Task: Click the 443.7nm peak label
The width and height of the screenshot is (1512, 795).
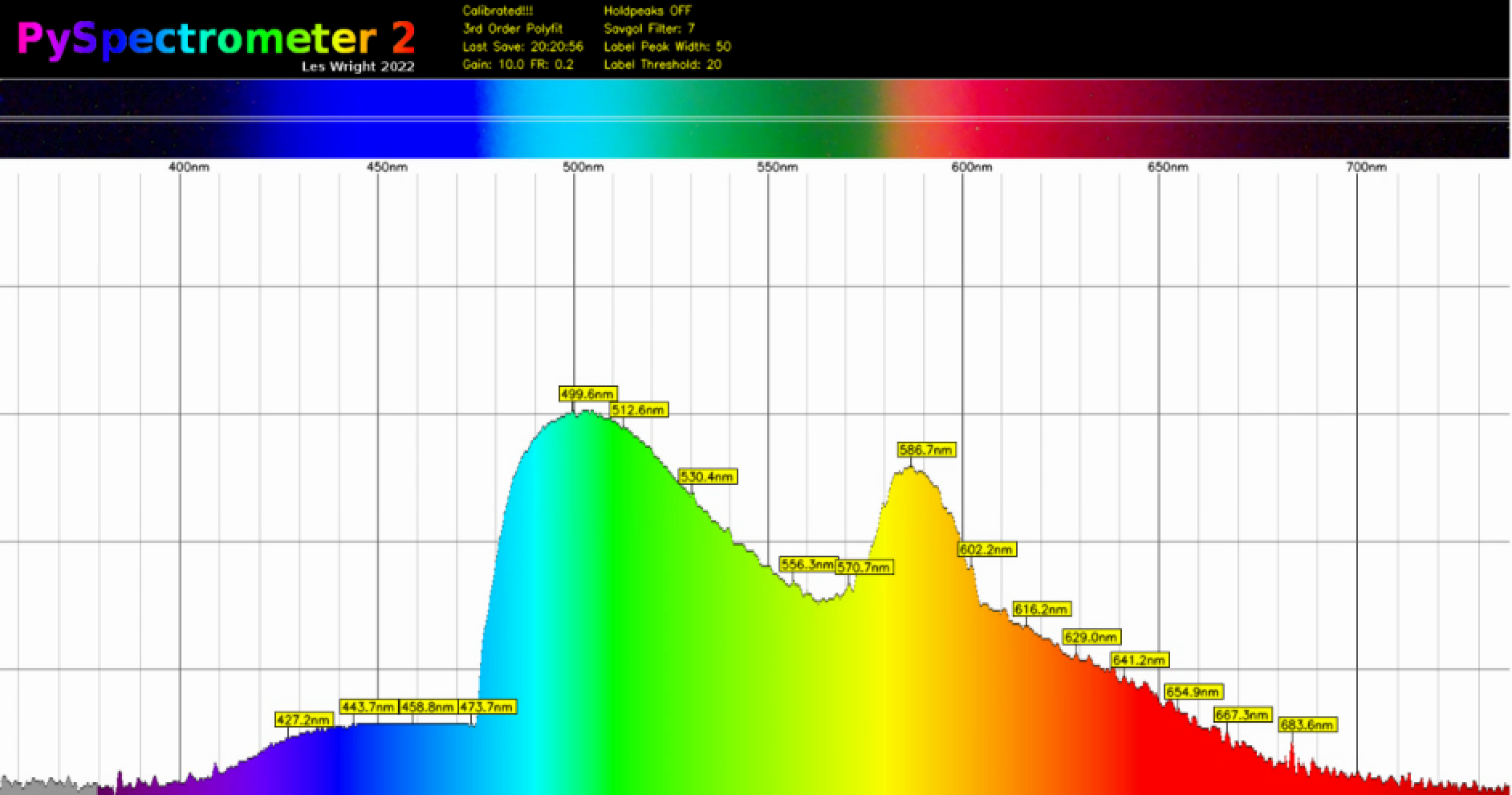Action: 368,707
